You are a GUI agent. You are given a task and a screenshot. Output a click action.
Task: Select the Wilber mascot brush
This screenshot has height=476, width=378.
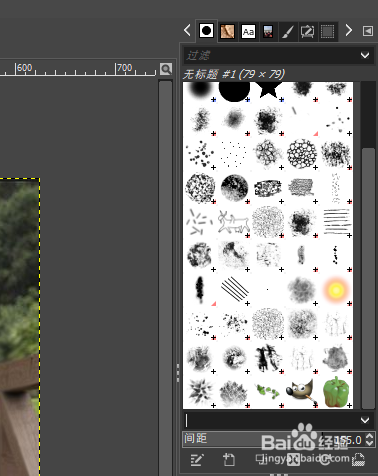point(302,392)
